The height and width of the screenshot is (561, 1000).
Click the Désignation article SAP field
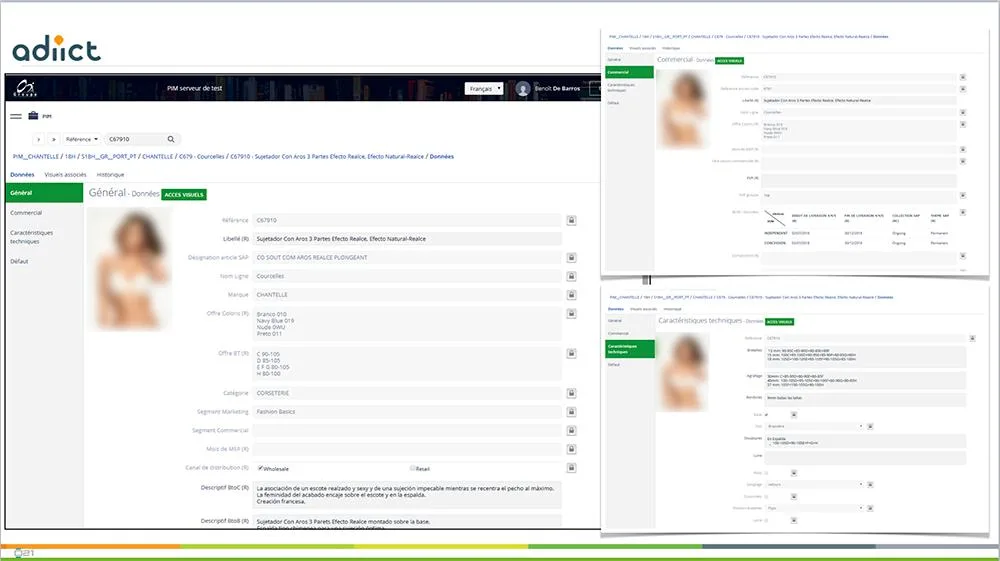pyautogui.click(x=407, y=258)
